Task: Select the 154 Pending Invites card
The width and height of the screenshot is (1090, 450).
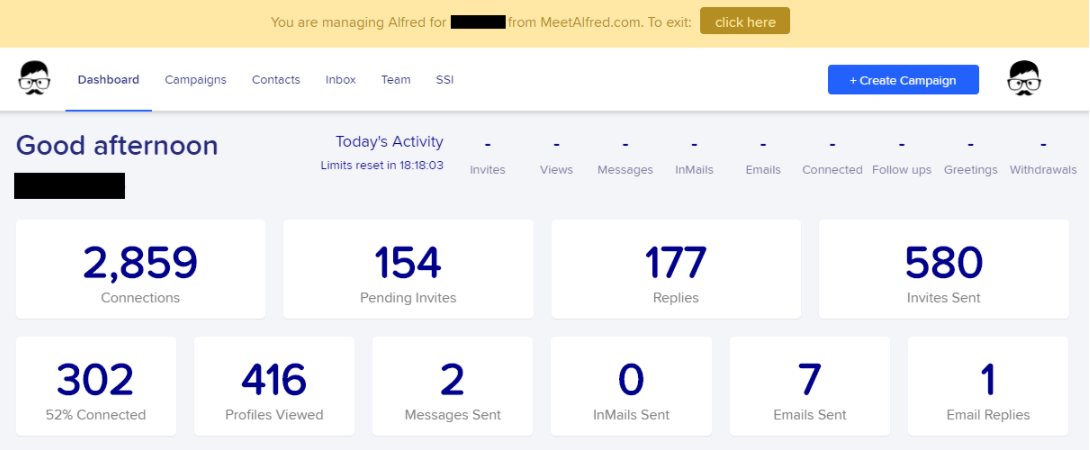Action: tap(408, 269)
